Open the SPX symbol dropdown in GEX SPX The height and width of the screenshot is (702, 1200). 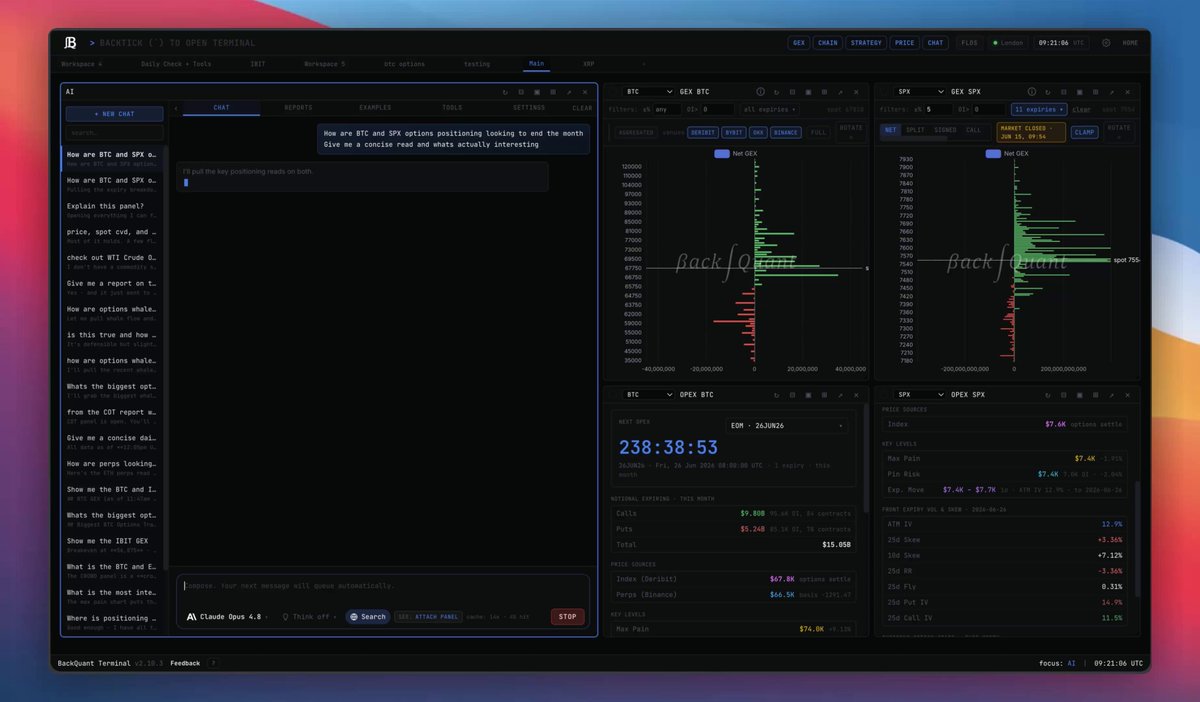tap(918, 91)
